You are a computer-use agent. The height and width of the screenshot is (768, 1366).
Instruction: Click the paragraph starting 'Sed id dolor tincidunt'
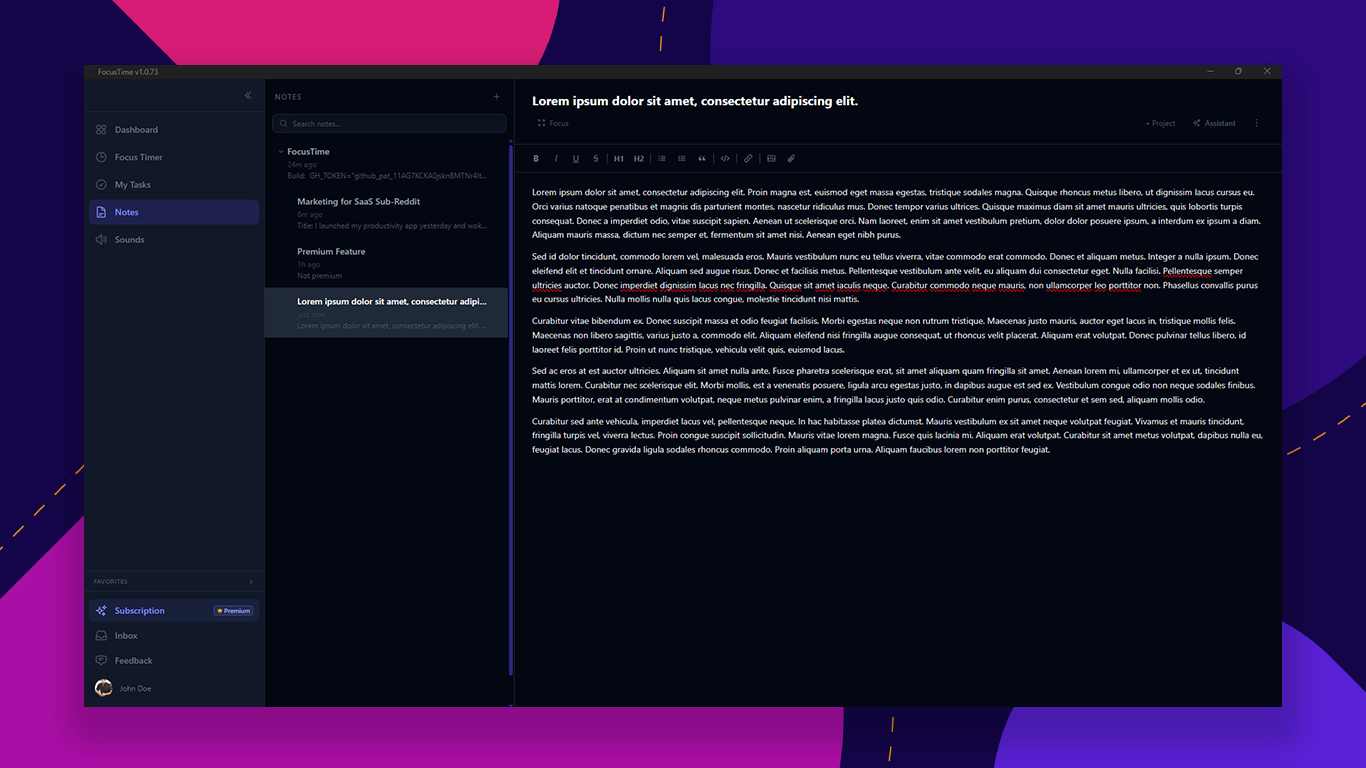click(x=896, y=278)
